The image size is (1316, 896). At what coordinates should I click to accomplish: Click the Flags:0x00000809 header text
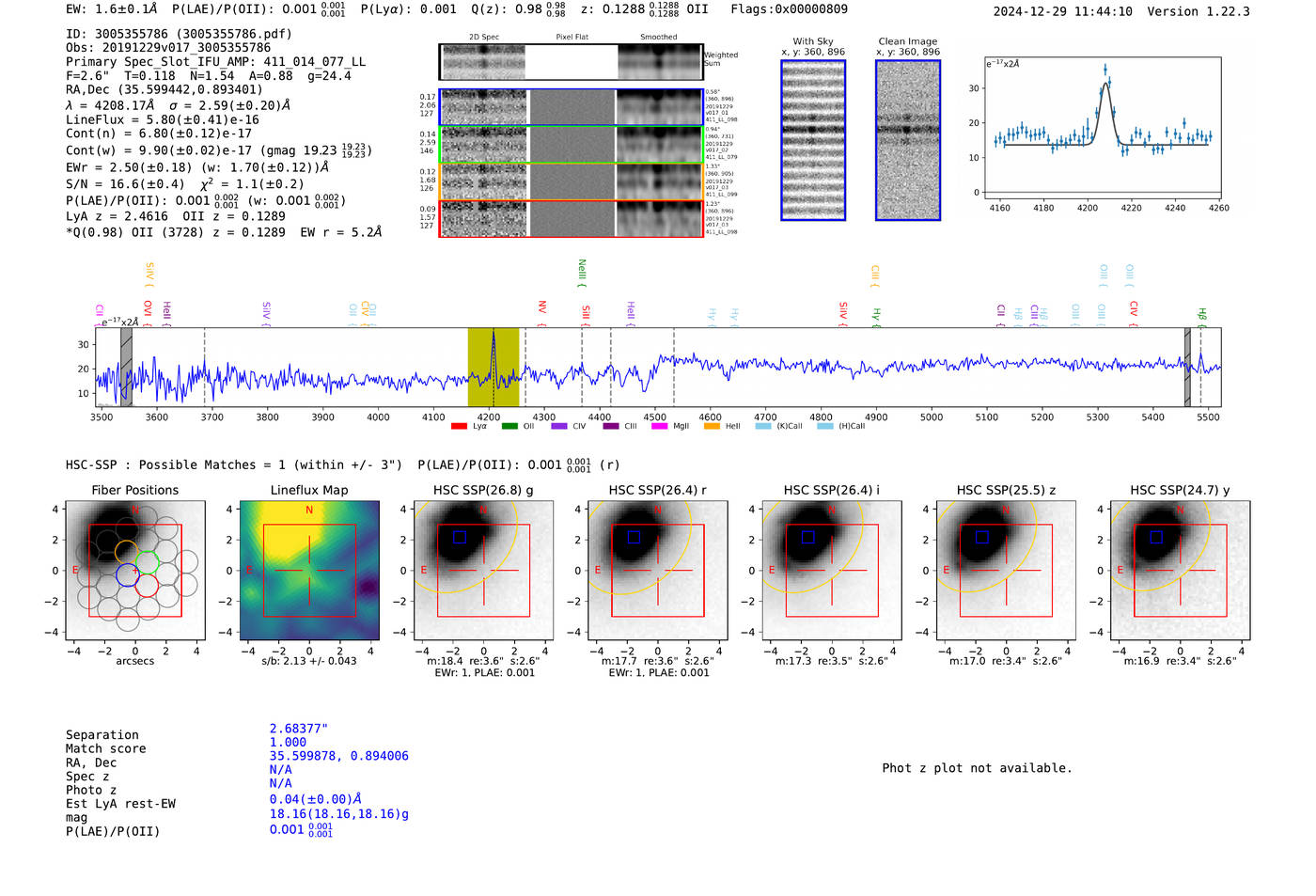click(x=789, y=9)
